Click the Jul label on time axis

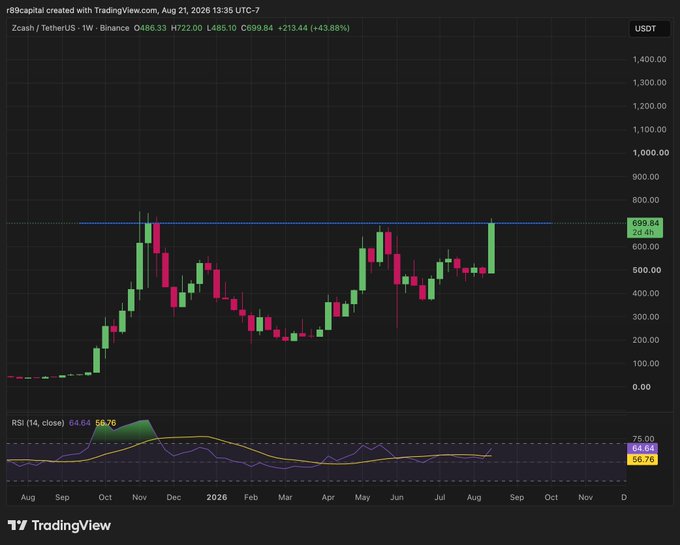point(440,497)
